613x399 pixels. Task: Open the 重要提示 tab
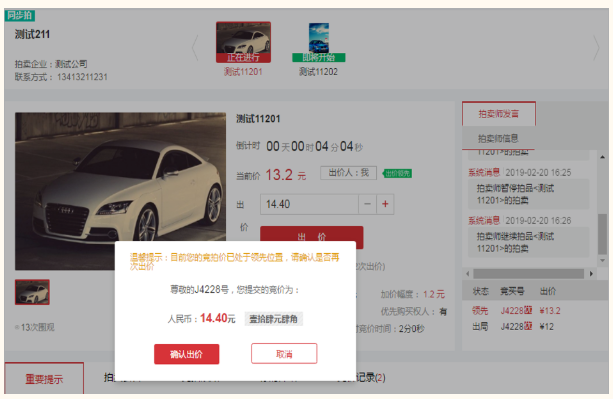coord(44,379)
